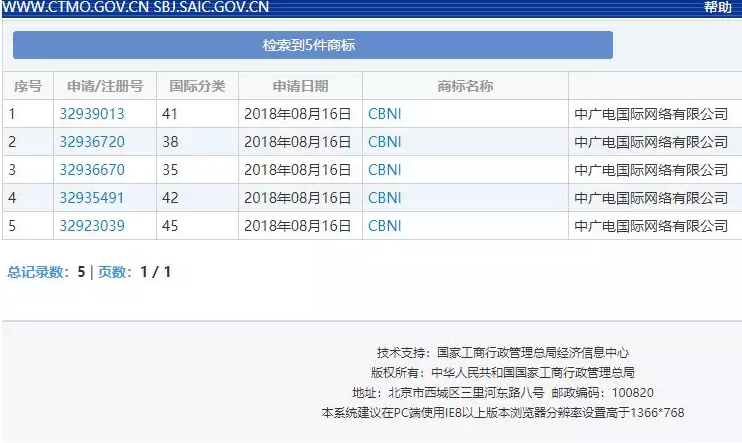Viewport: 742px width, 443px height.
Task: Open CBNI trademark in class 45 row
Action: 384,226
